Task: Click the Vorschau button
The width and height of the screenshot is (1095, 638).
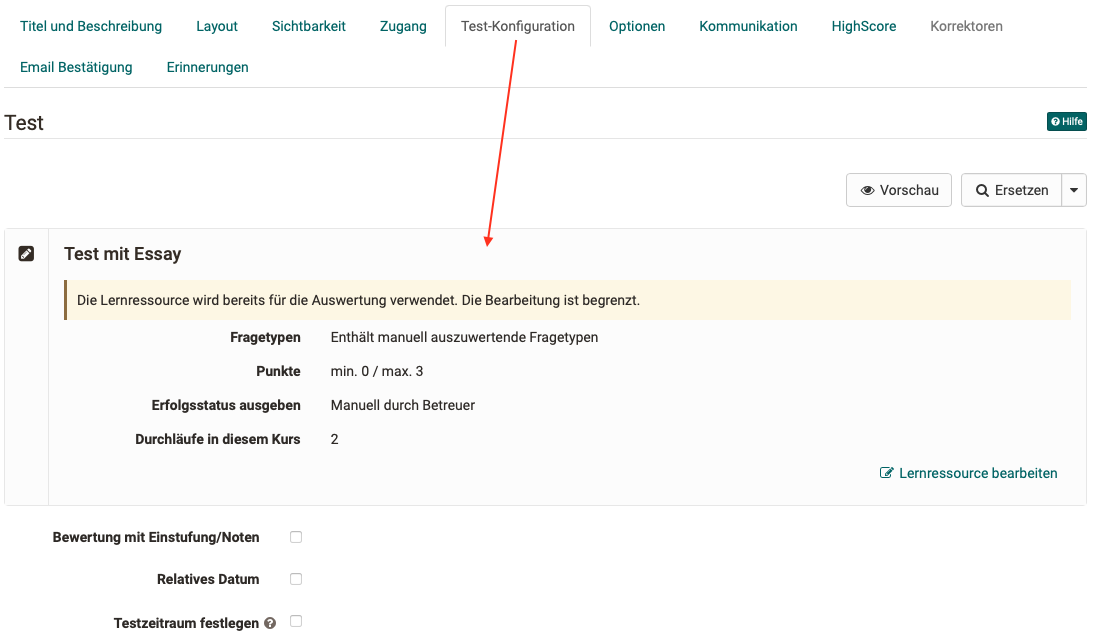Action: (x=898, y=190)
